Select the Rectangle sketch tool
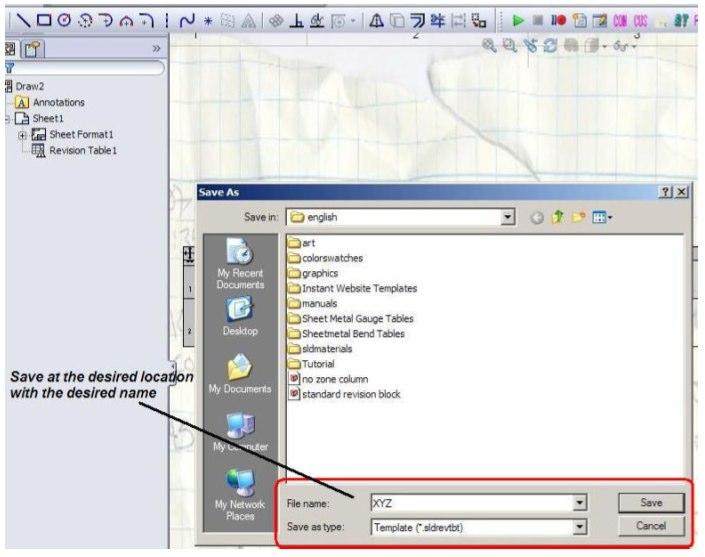The image size is (705, 557). 44,20
